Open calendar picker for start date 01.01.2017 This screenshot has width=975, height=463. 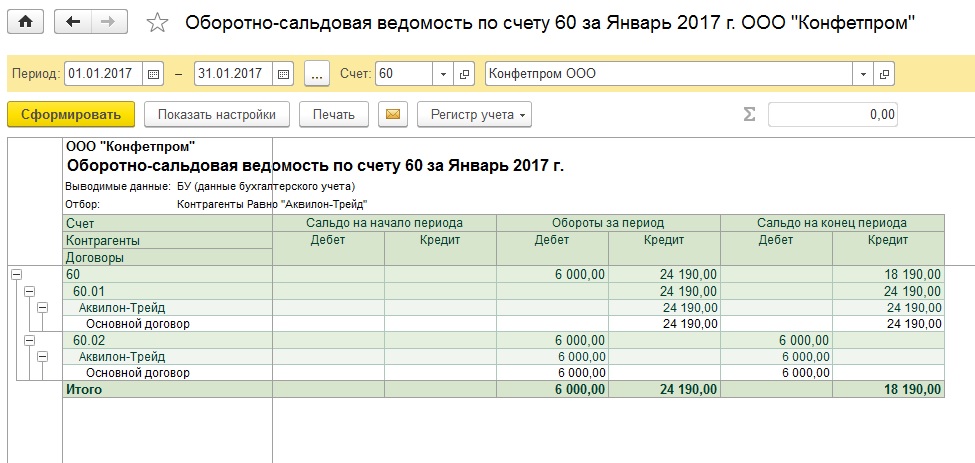point(153,74)
